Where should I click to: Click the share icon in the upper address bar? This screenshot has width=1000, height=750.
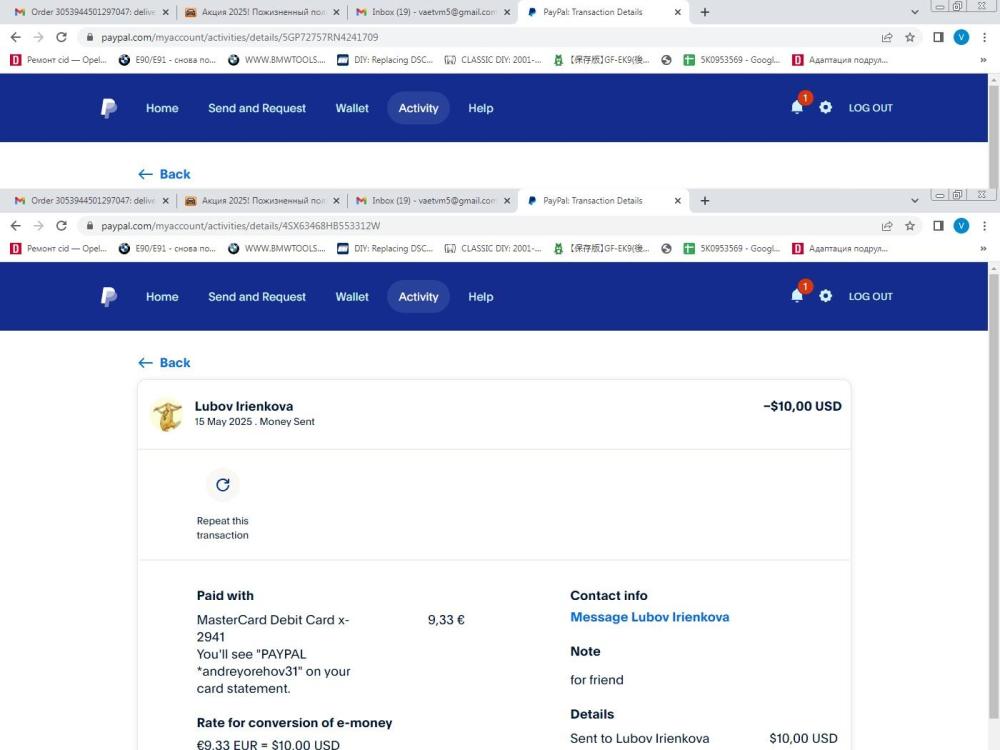887,37
